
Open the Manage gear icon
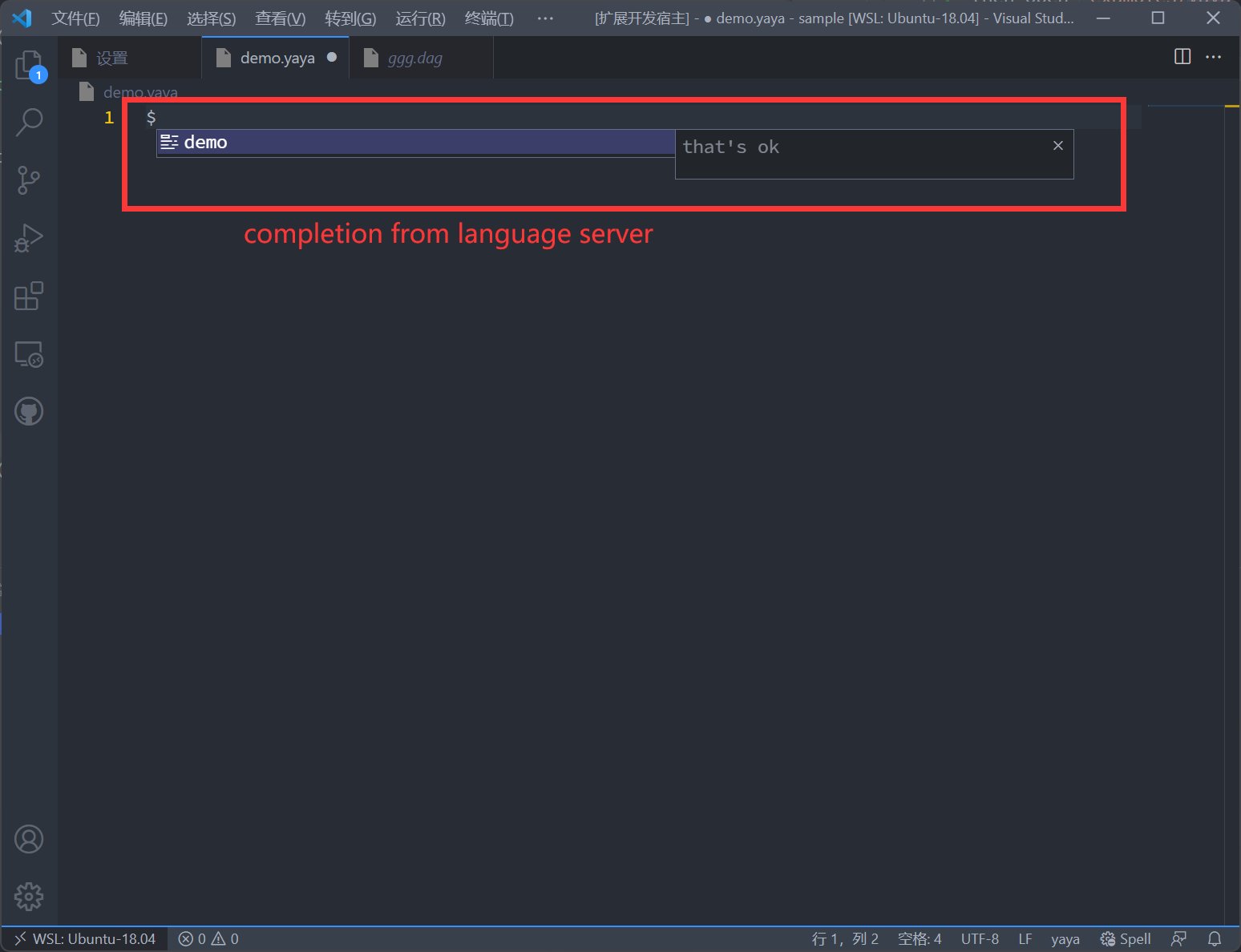point(30,897)
